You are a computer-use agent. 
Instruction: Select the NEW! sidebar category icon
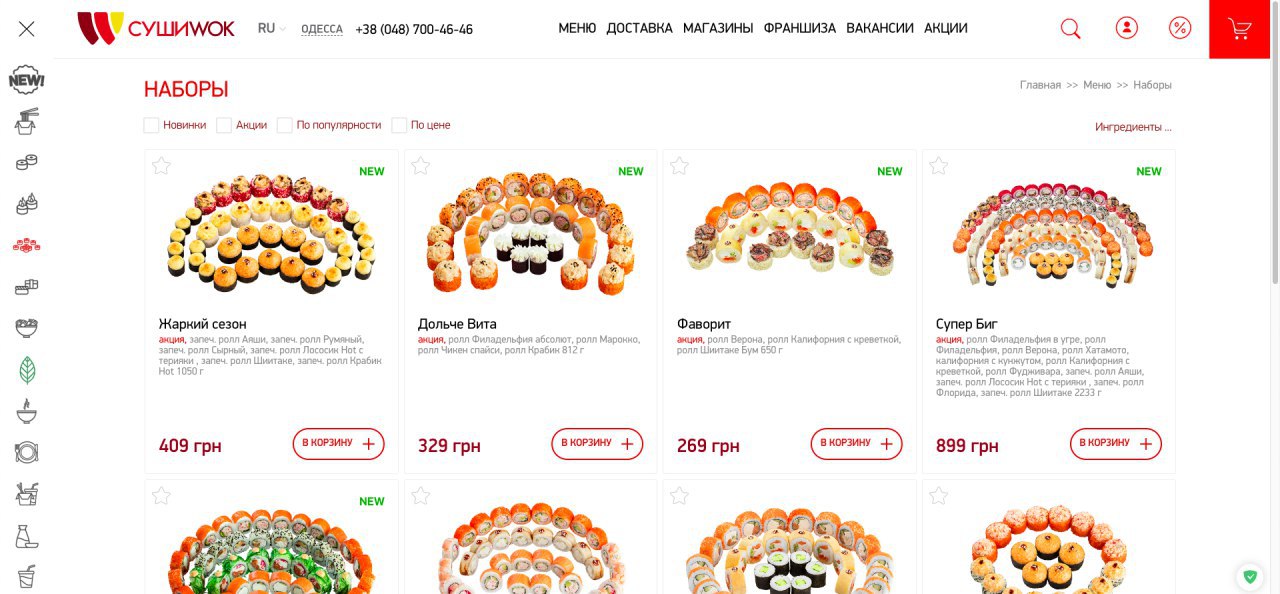(26, 80)
